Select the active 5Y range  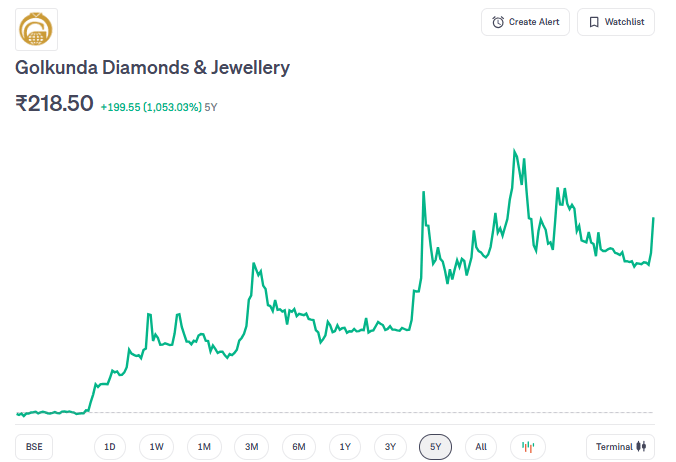click(x=436, y=446)
